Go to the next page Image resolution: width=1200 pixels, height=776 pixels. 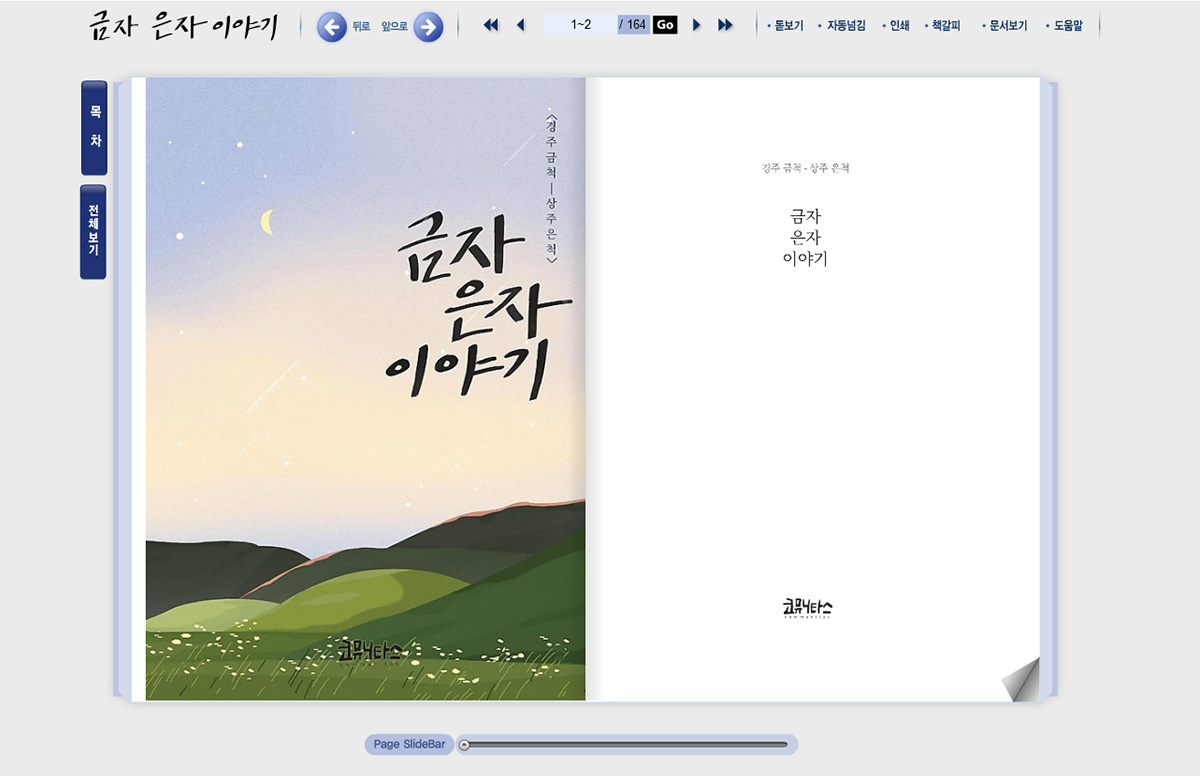click(x=697, y=25)
